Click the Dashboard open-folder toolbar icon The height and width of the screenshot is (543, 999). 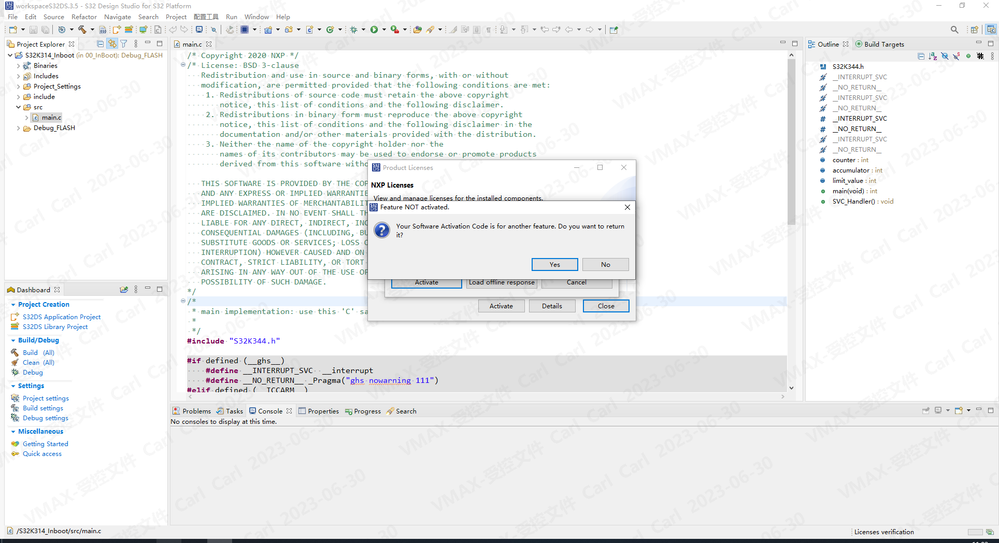click(124, 289)
